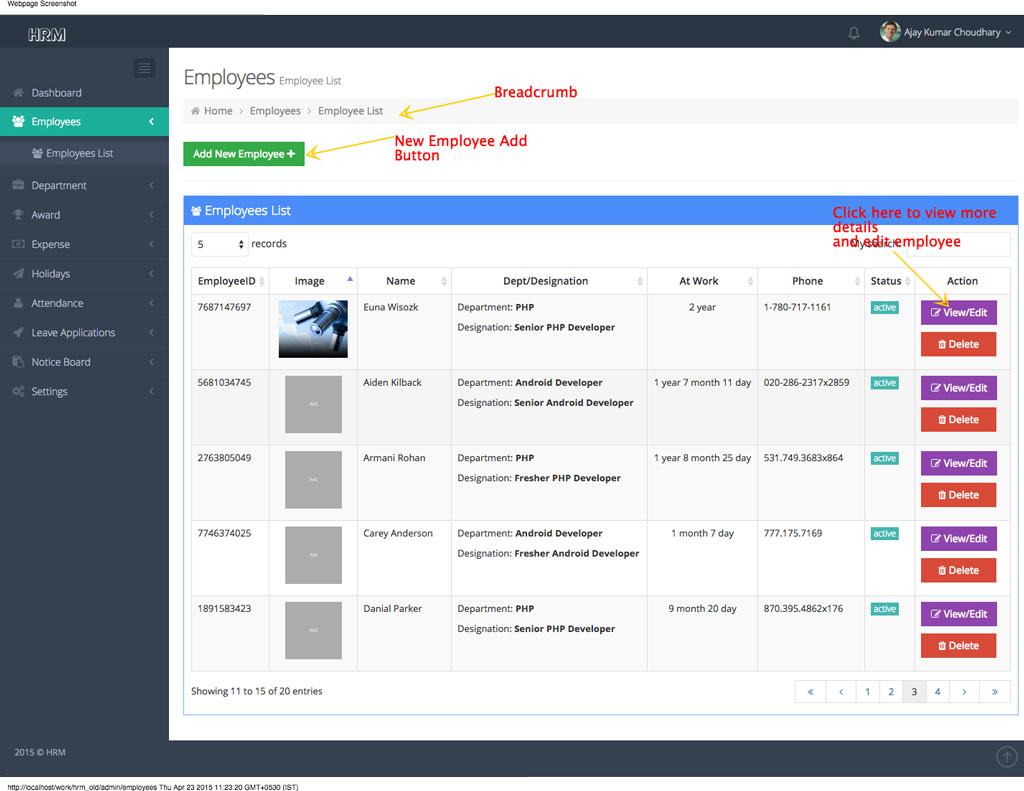Sort table by EmployeeID column
The height and width of the screenshot is (791, 1024).
[x=229, y=281]
